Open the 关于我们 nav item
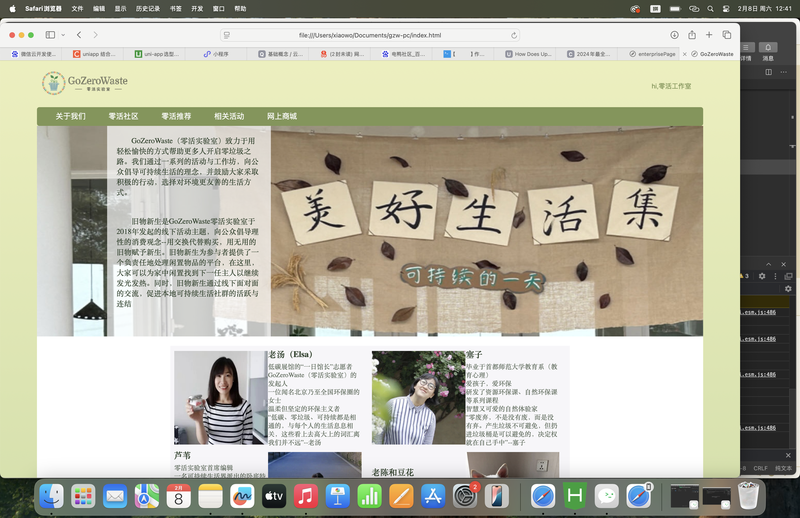This screenshot has height=518, width=800. [70, 116]
